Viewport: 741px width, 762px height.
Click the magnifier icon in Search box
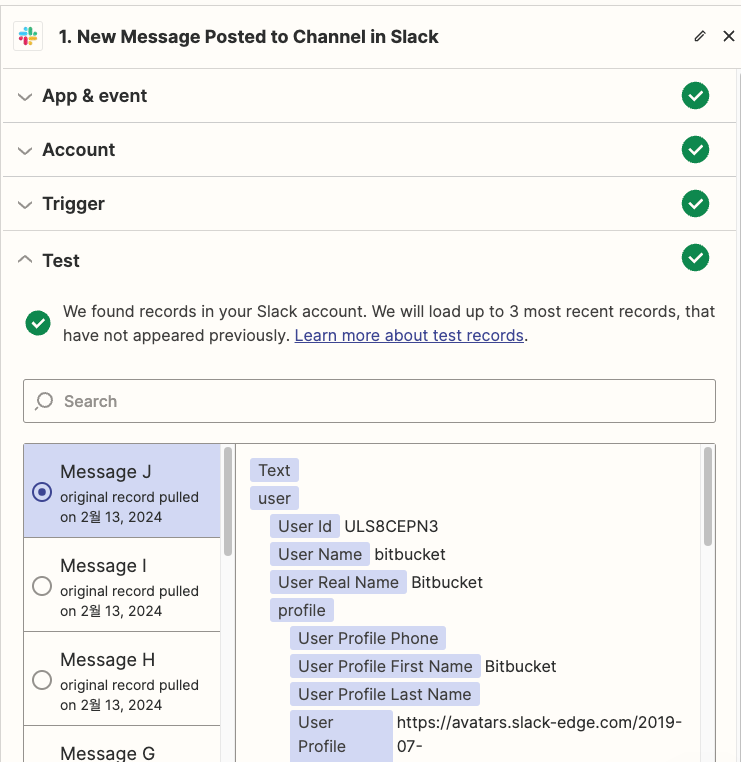[x=44, y=401]
